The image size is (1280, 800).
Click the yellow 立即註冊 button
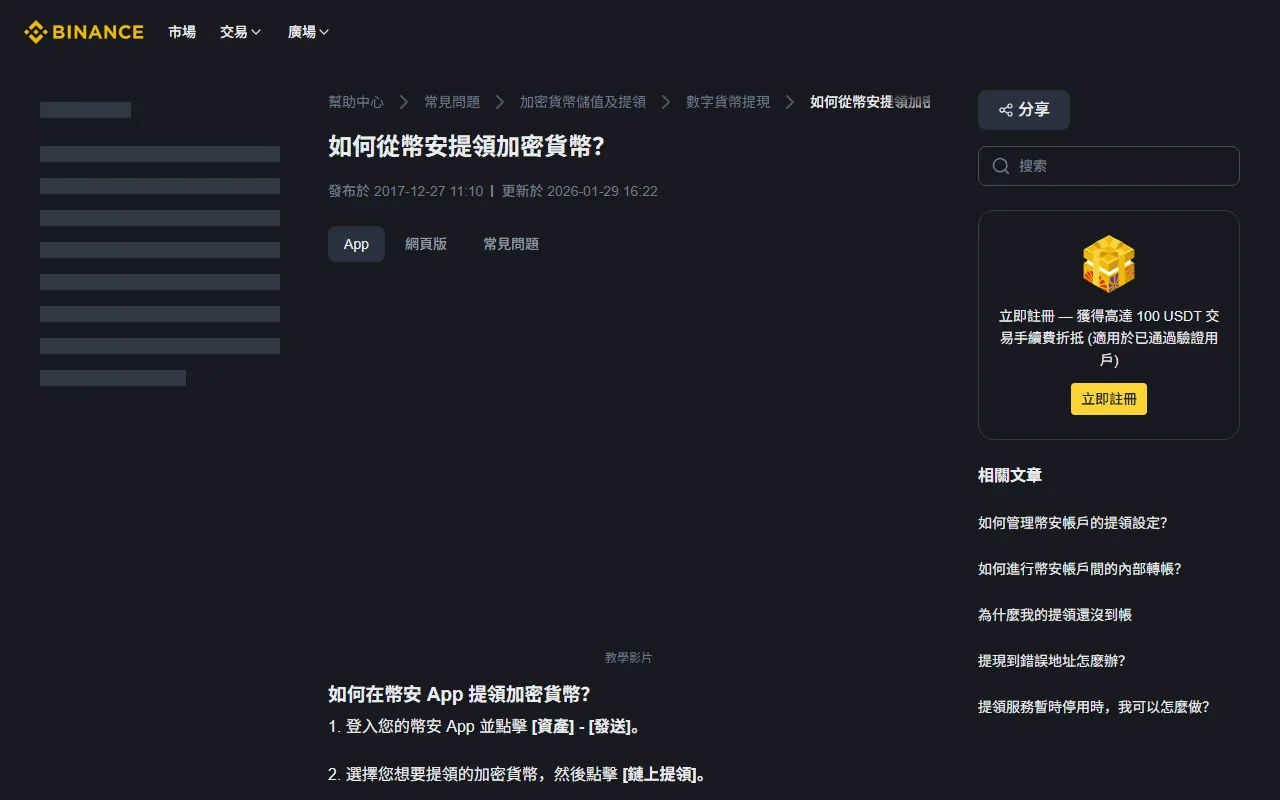(1109, 399)
